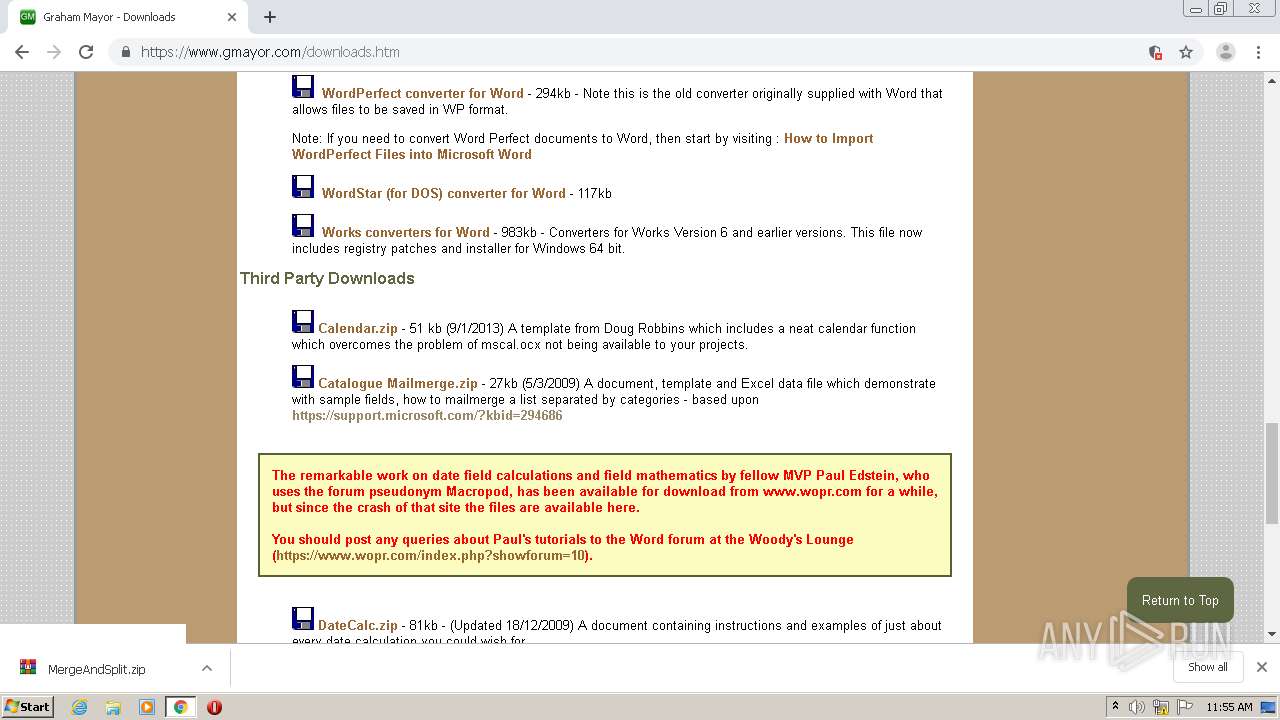The image size is (1280, 720).
Task: Close the downloads shelf bar
Action: 1261,667
